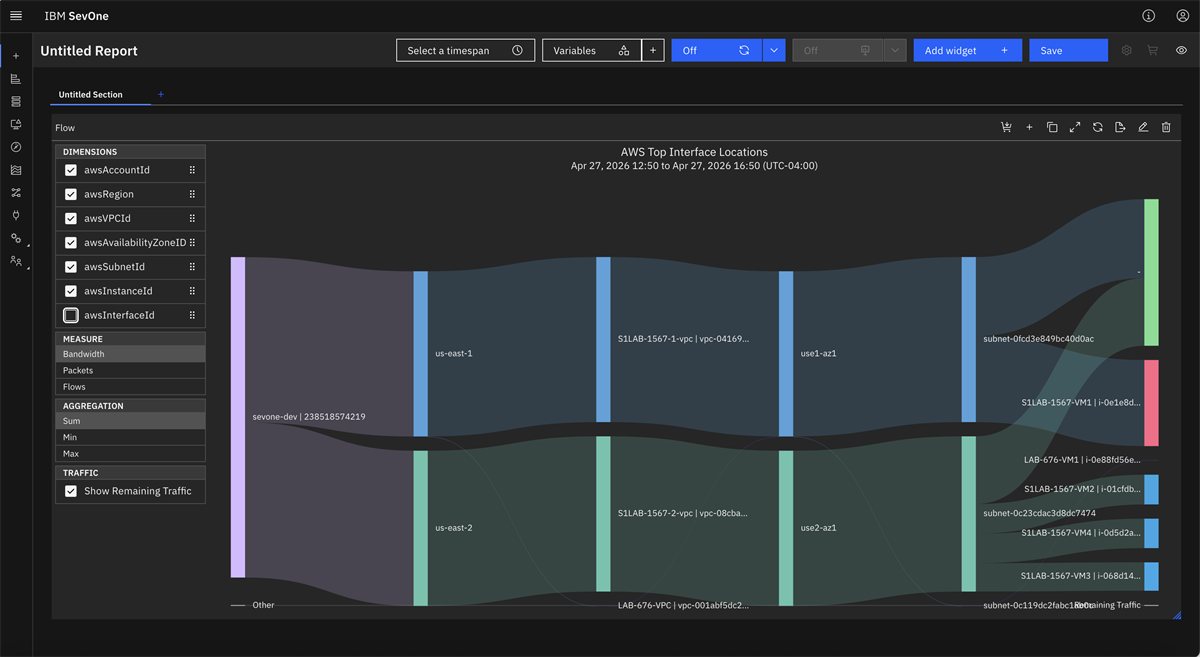
Task: Click the sevone-dev account purple node
Action: 238,417
